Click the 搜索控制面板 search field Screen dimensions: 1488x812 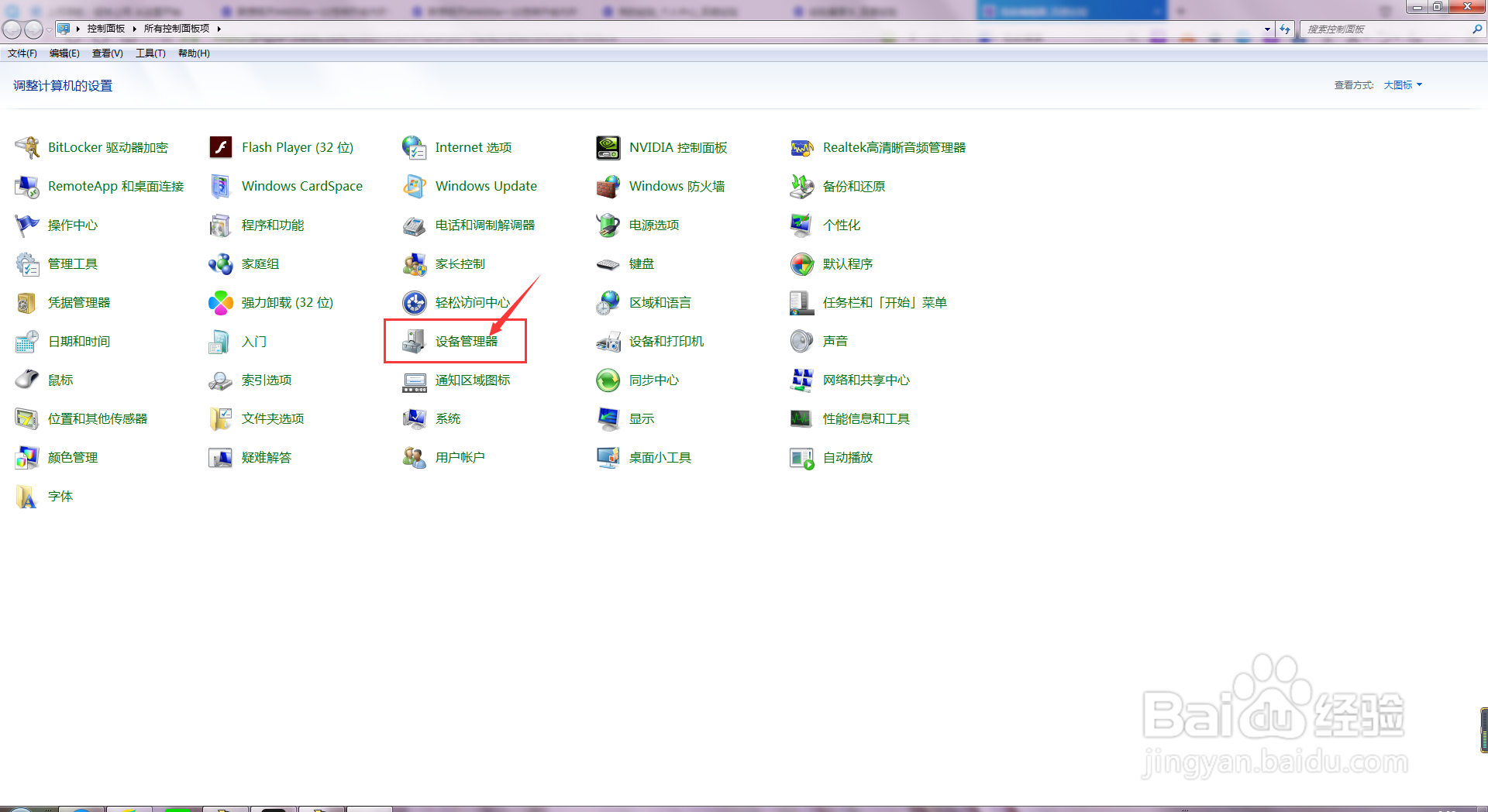pos(1387,29)
